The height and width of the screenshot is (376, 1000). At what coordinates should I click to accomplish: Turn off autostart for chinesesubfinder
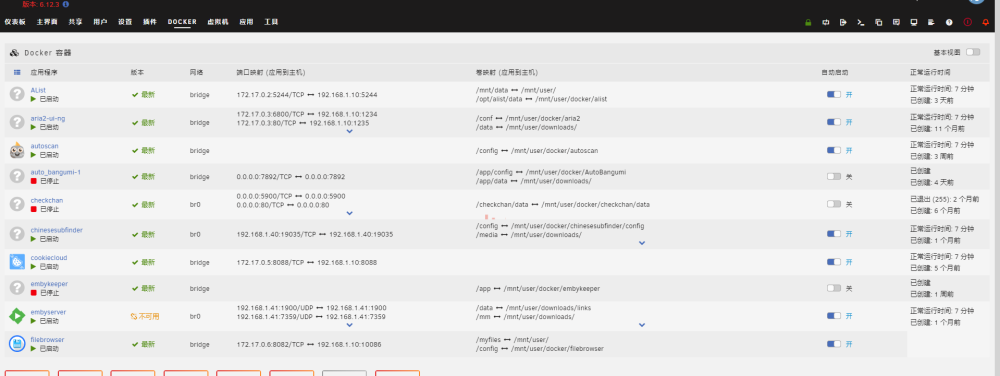(834, 234)
